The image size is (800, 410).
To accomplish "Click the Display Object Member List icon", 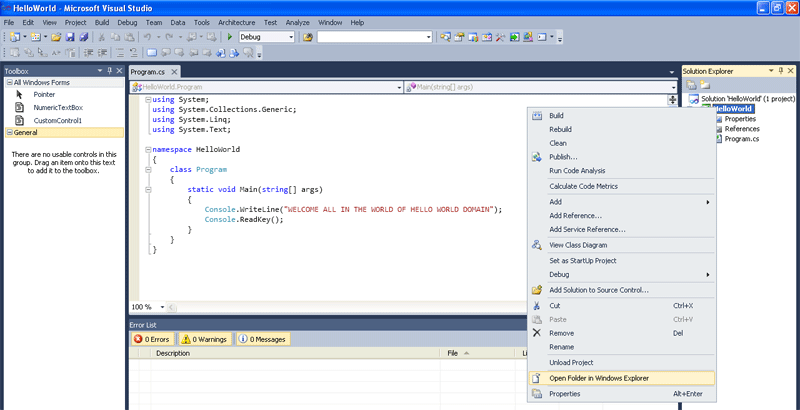I will point(14,52).
